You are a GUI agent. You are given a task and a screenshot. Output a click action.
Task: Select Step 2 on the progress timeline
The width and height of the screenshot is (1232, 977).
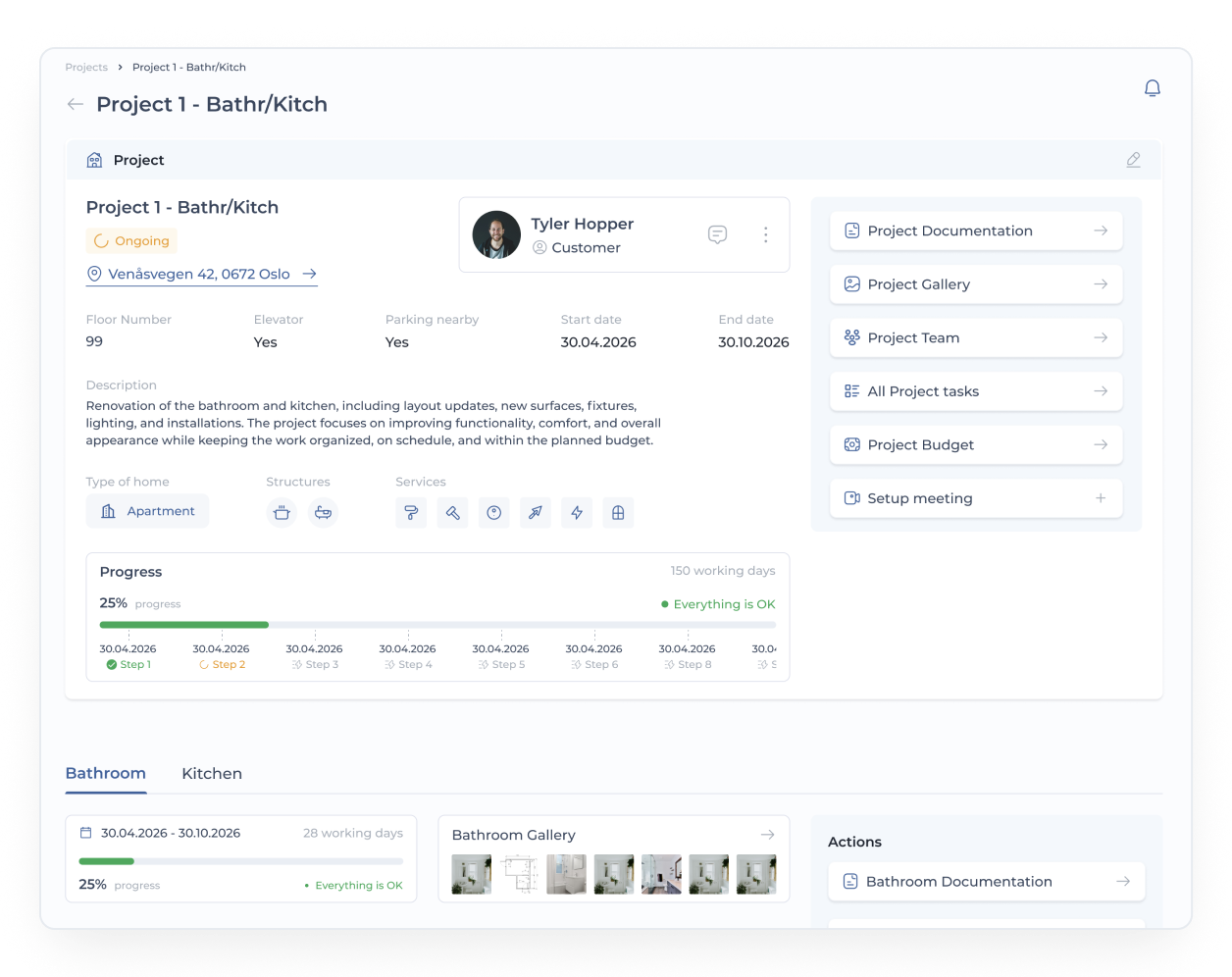(x=222, y=665)
